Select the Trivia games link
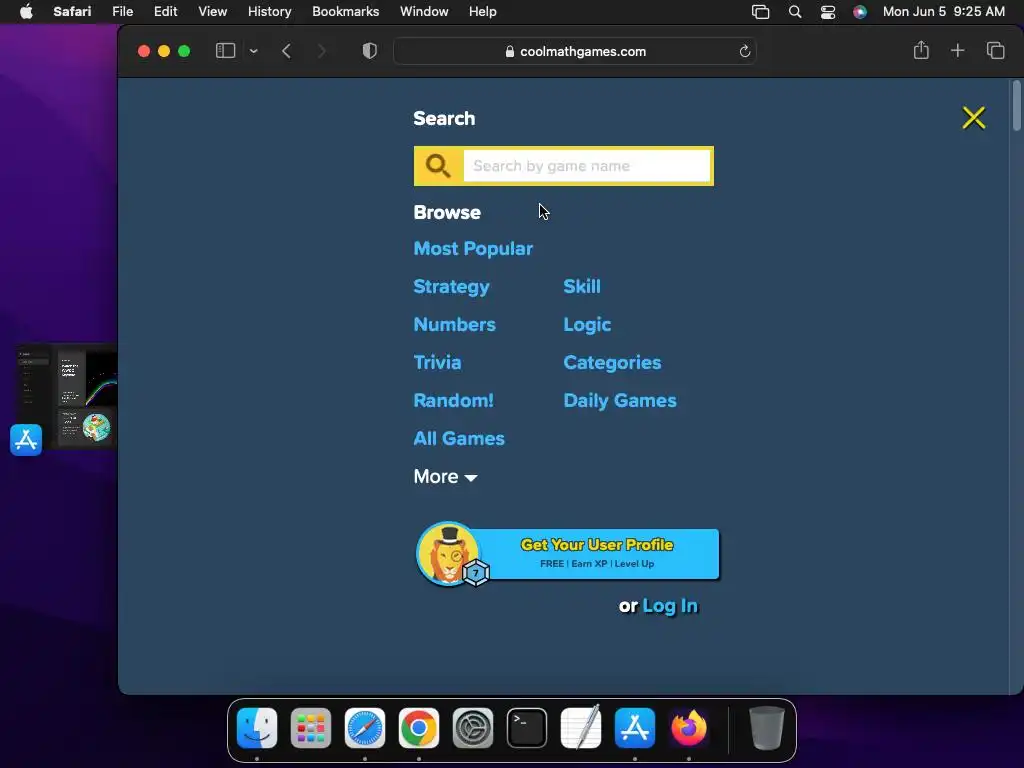Viewport: 1024px width, 768px height. 437,362
